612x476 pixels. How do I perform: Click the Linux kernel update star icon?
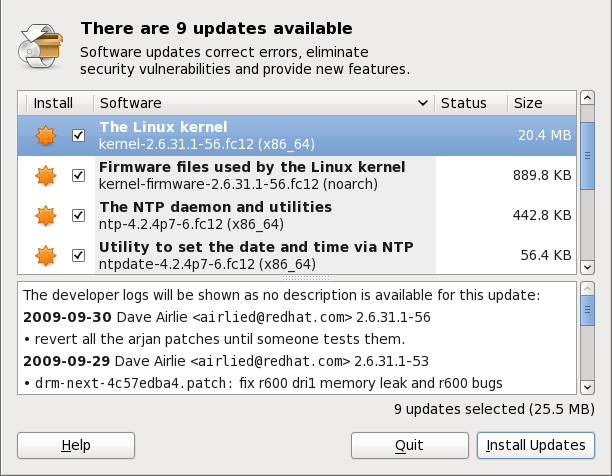point(45,136)
